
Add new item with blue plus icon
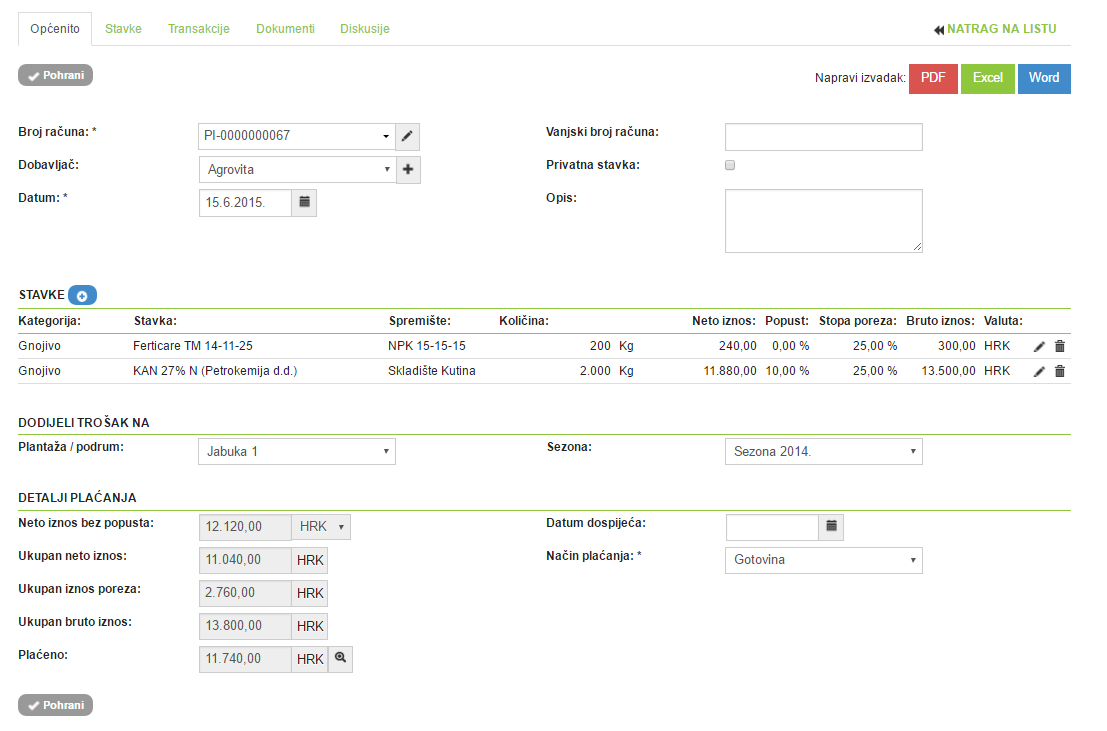83,296
